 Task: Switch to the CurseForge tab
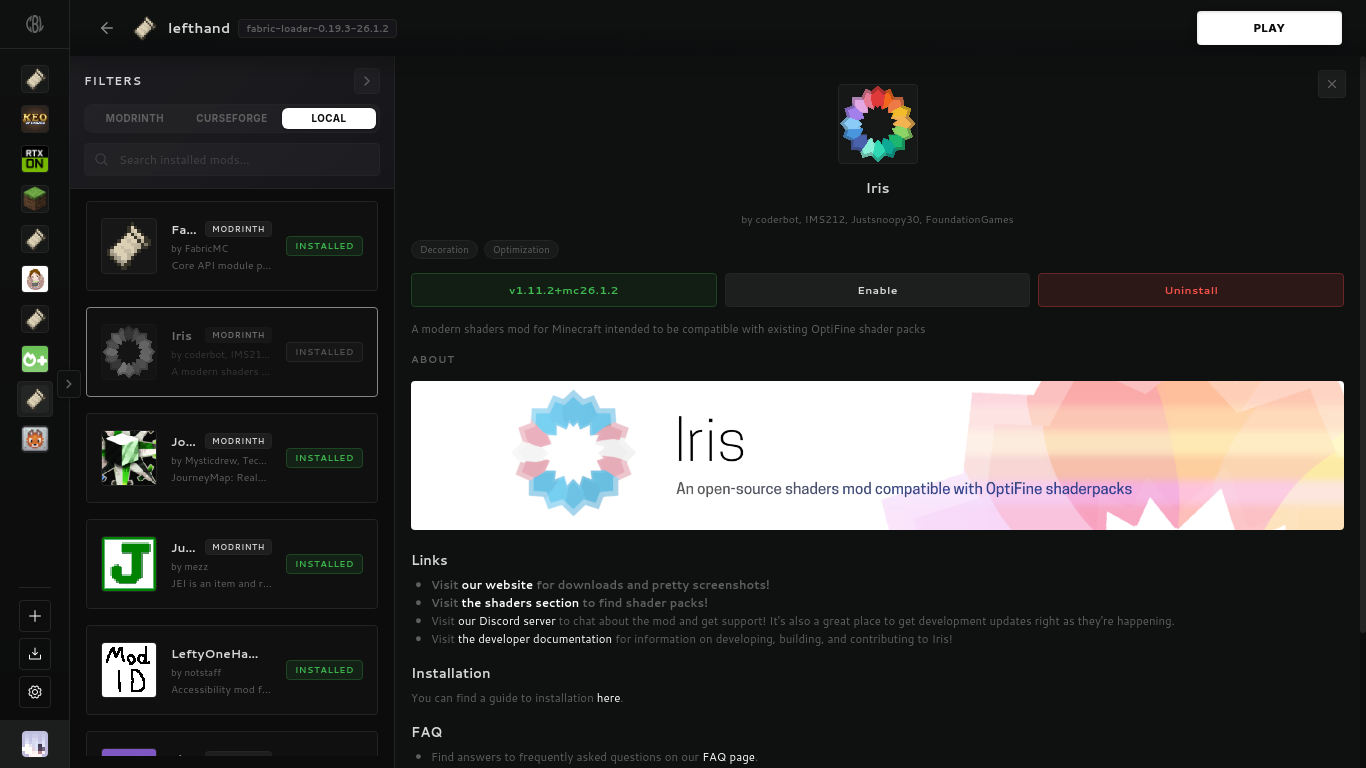click(x=232, y=118)
